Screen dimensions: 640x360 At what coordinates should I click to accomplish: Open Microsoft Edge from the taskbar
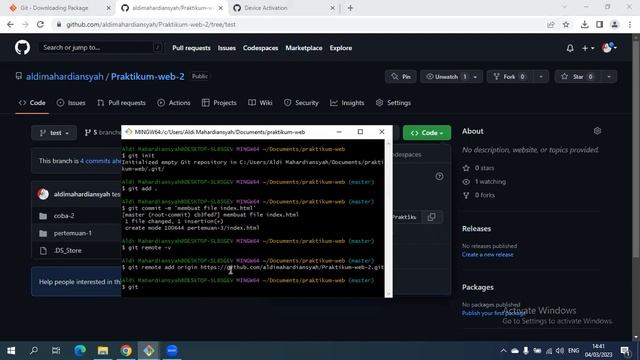(80, 351)
